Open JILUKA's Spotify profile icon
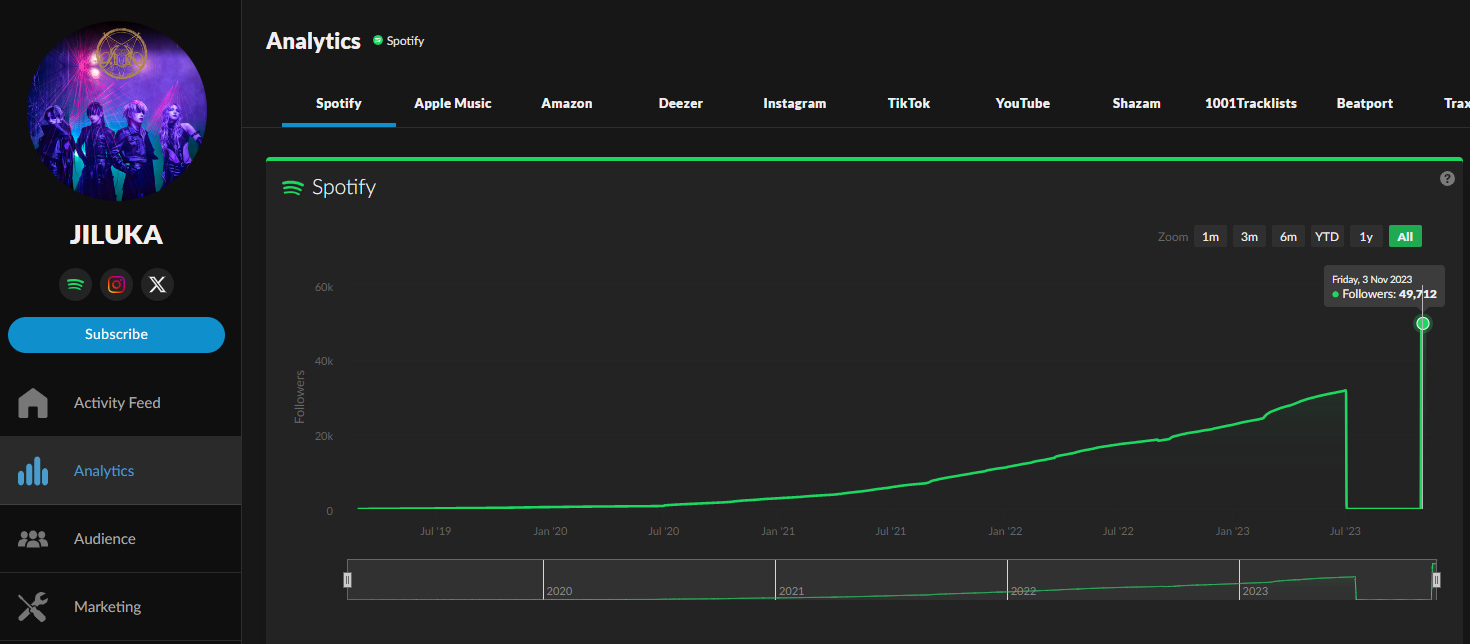 click(x=75, y=285)
